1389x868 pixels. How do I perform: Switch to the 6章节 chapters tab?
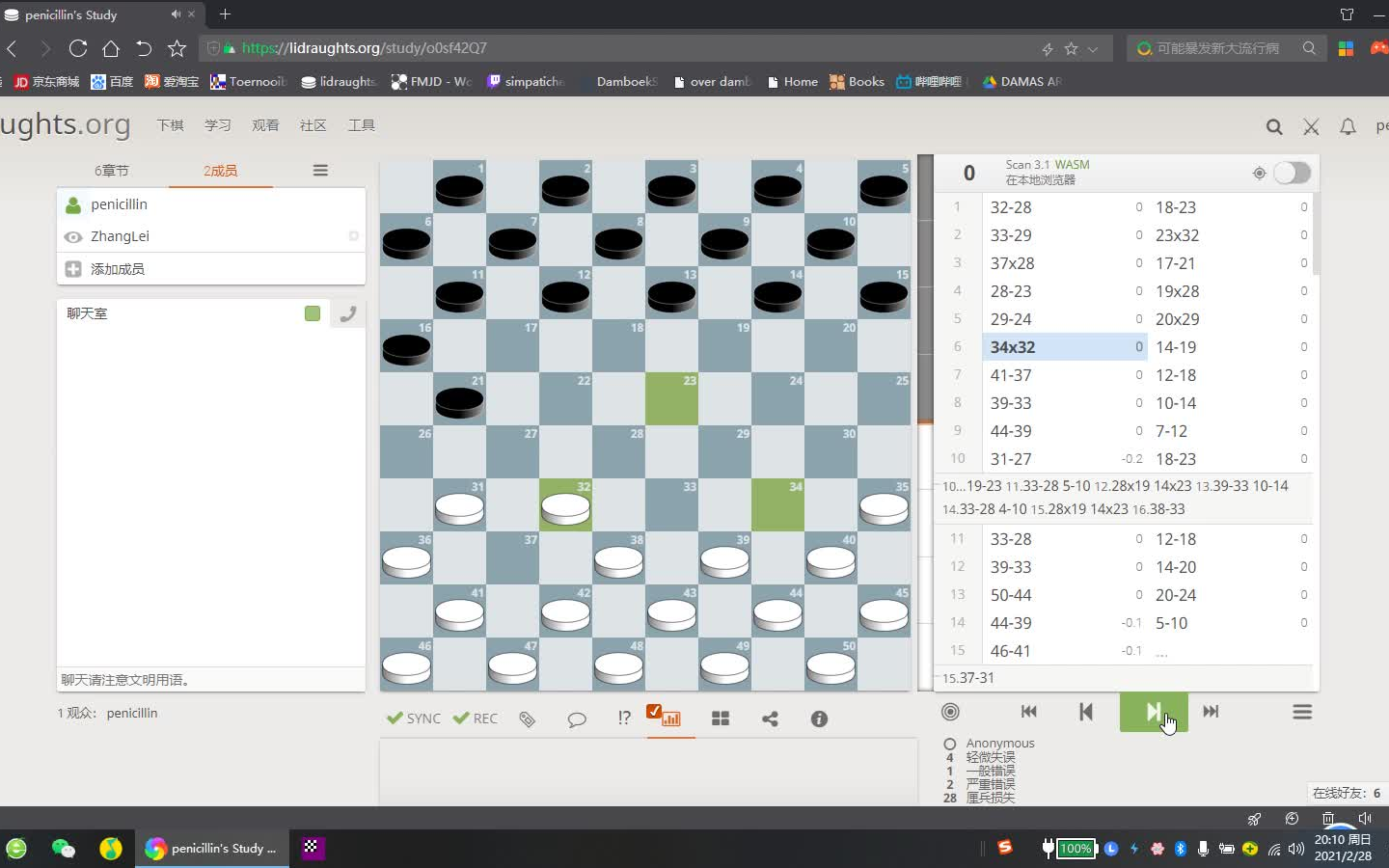112,171
